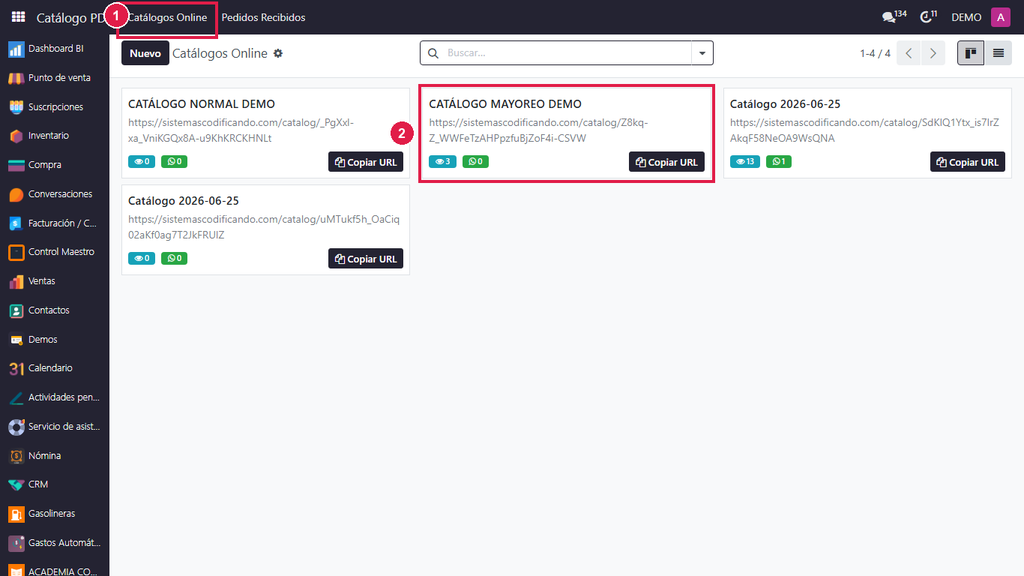Open Contactos app icon
The width and height of the screenshot is (1024, 576).
click(x=16, y=310)
